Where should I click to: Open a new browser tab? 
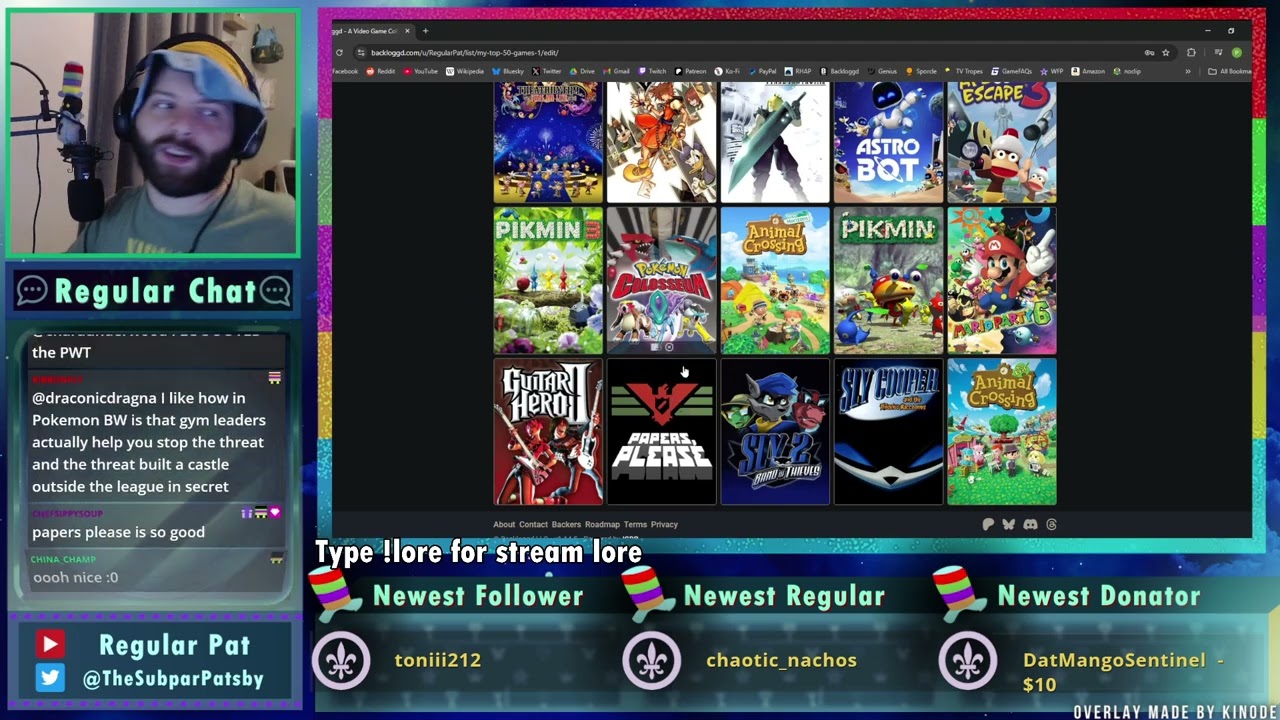tap(425, 31)
